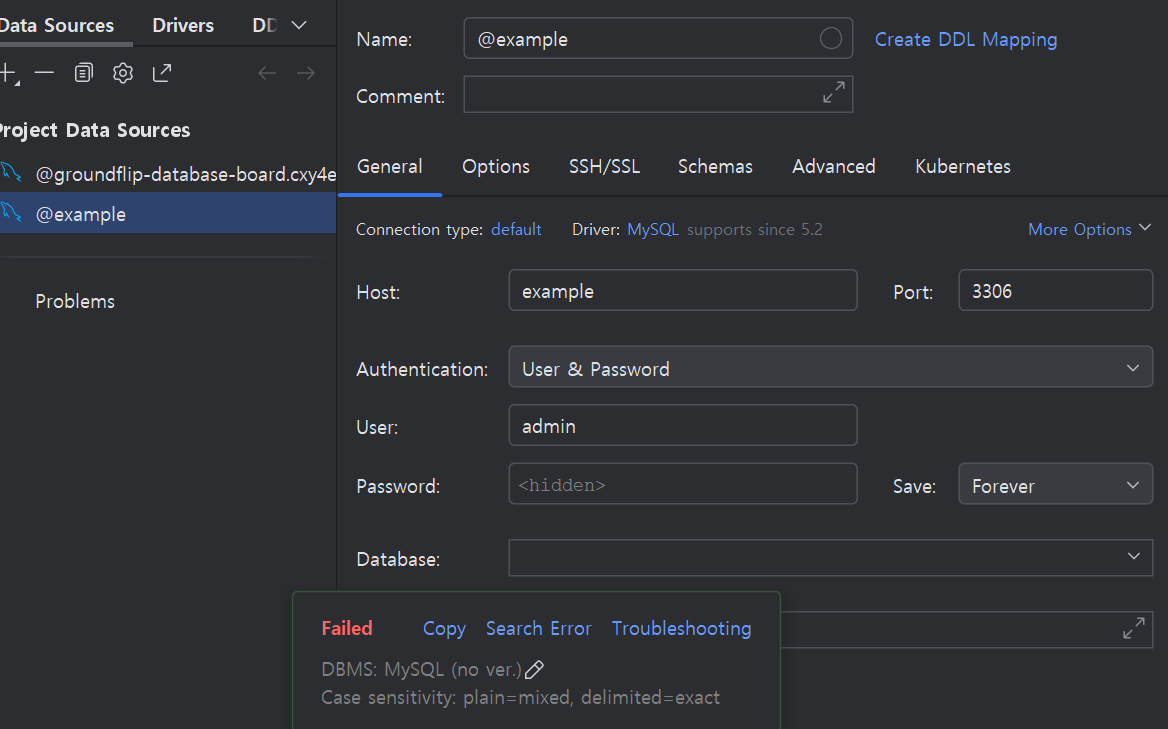Click the make global export arrow icon
The image size is (1168, 729).
pyautogui.click(x=162, y=73)
